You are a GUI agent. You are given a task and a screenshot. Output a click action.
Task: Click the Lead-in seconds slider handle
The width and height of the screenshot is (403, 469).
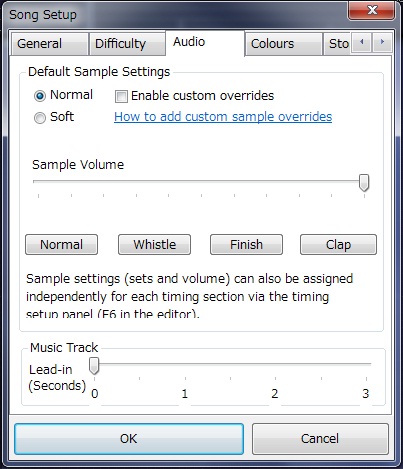coord(94,366)
